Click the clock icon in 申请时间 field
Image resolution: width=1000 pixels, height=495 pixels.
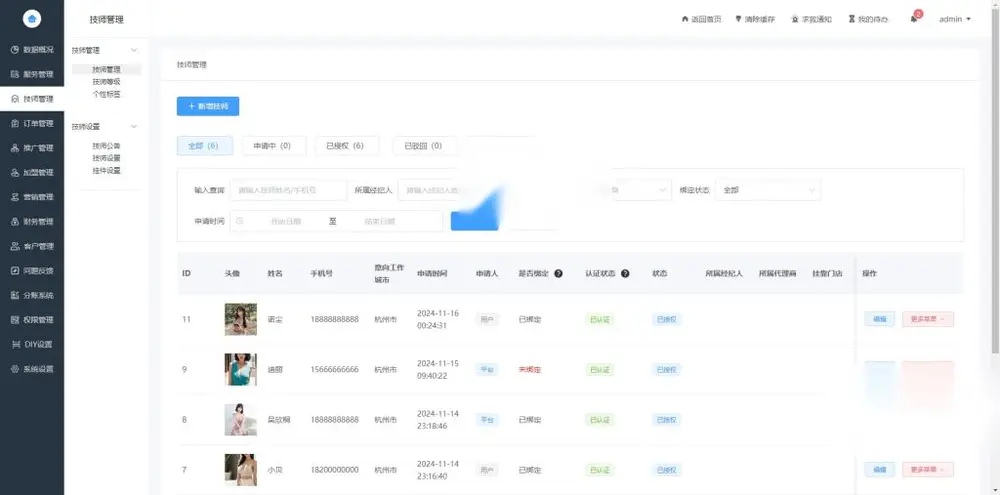[x=240, y=221]
